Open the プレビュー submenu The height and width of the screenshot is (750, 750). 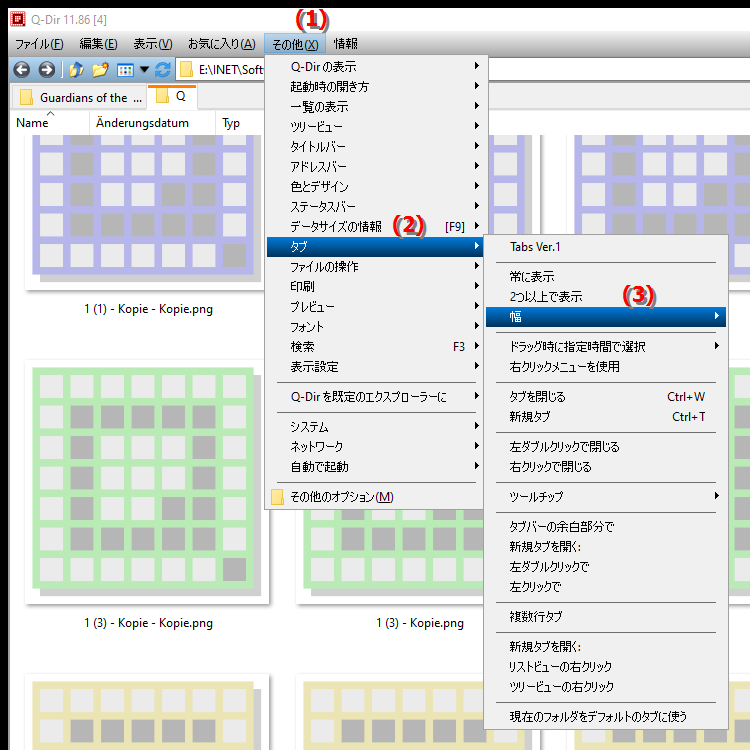(374, 307)
